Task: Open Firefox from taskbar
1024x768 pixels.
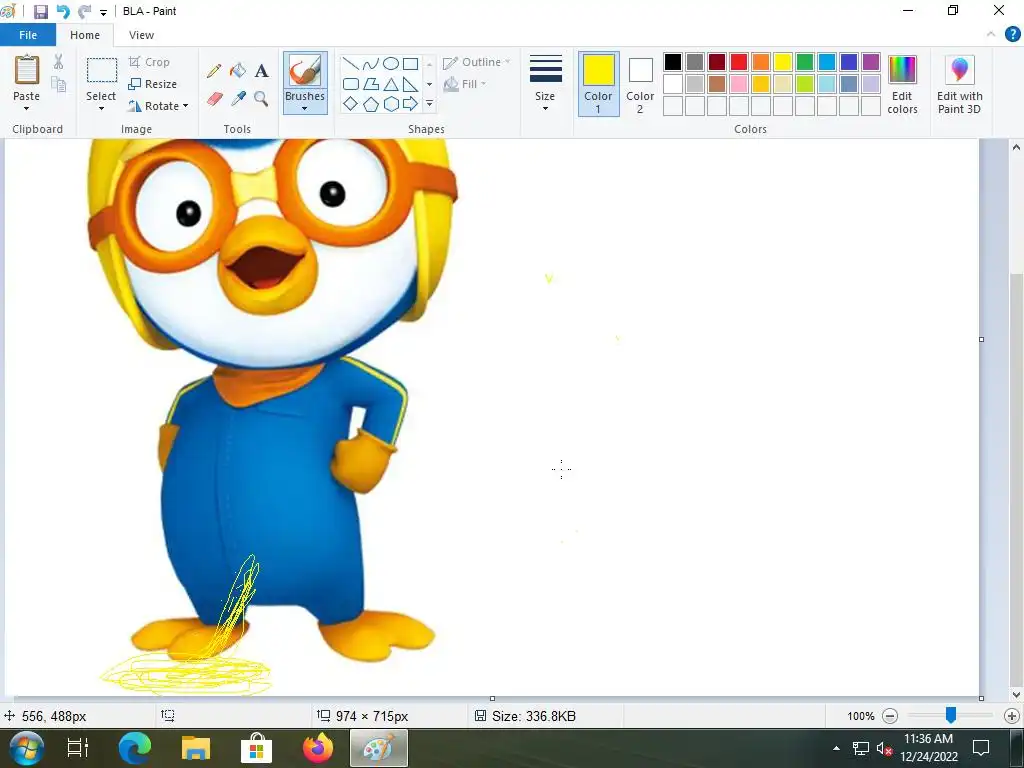Action: [x=318, y=748]
